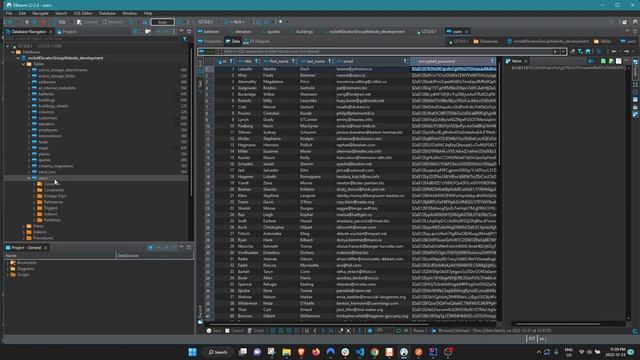Screen dimensions: 640x360
Task: Click the Commit toolbar button
Action: pyautogui.click(x=87, y=22)
